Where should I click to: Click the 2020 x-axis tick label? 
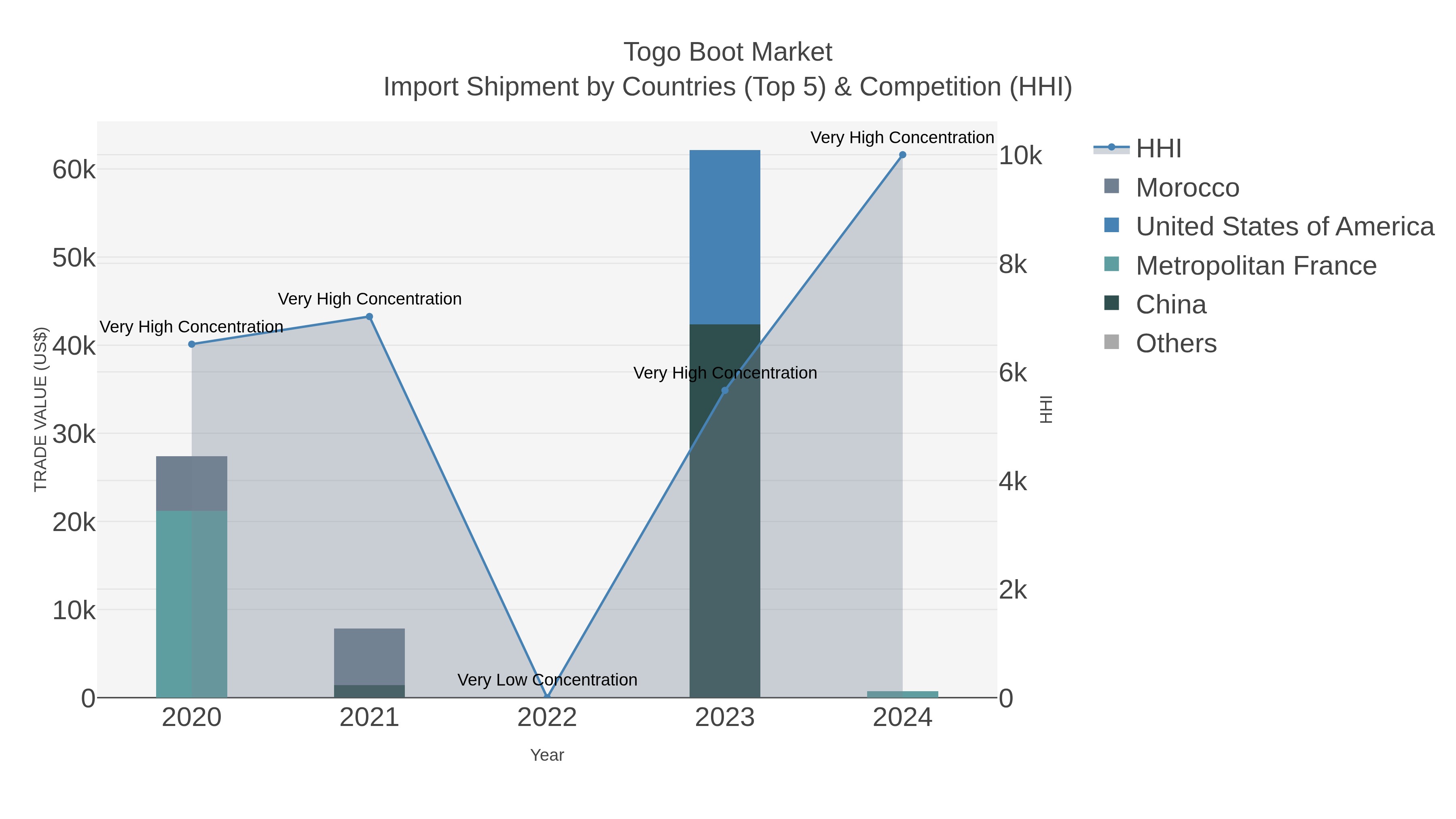pos(192,718)
